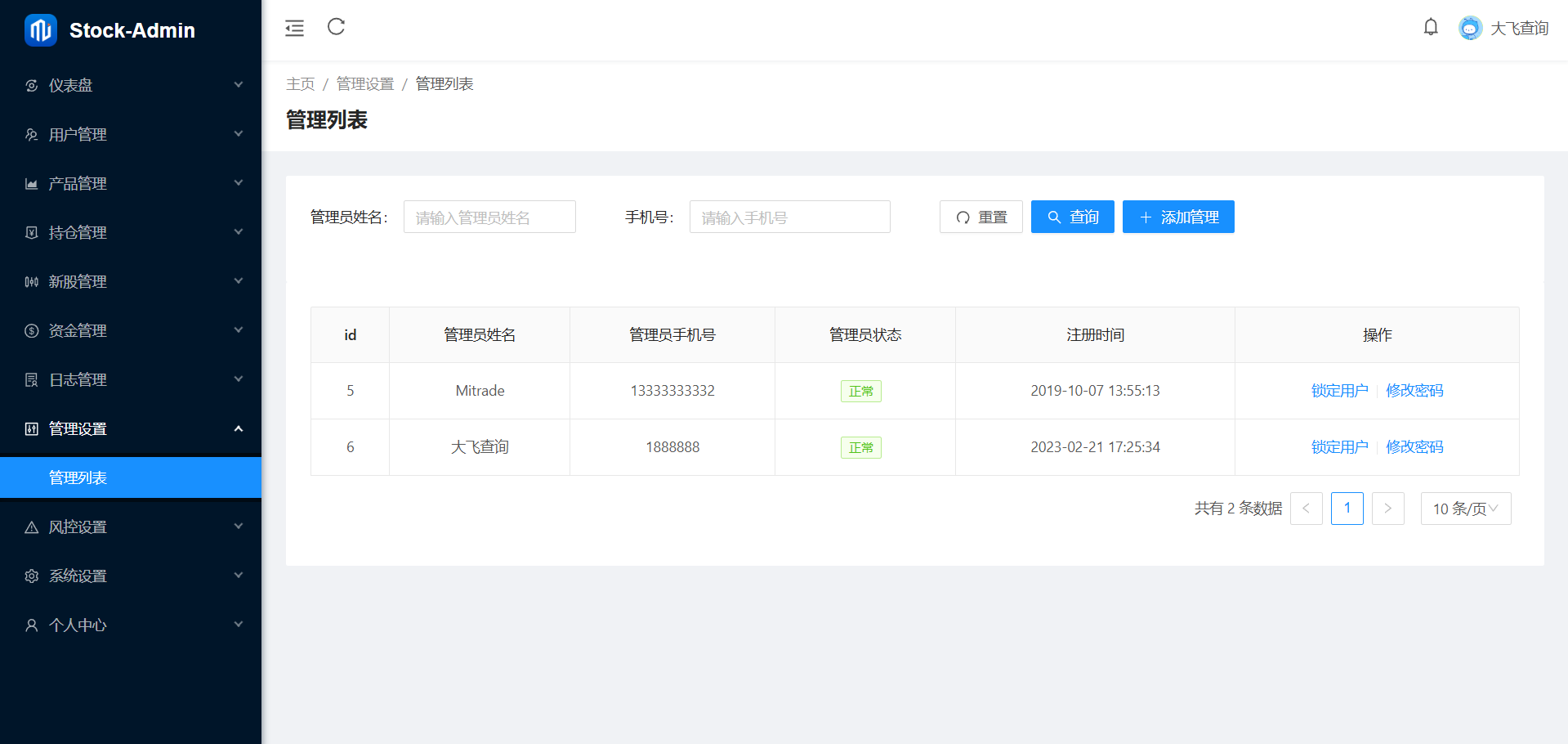1568x744 pixels.
Task: Click the 系统设置 gear icon
Action: tap(32, 576)
